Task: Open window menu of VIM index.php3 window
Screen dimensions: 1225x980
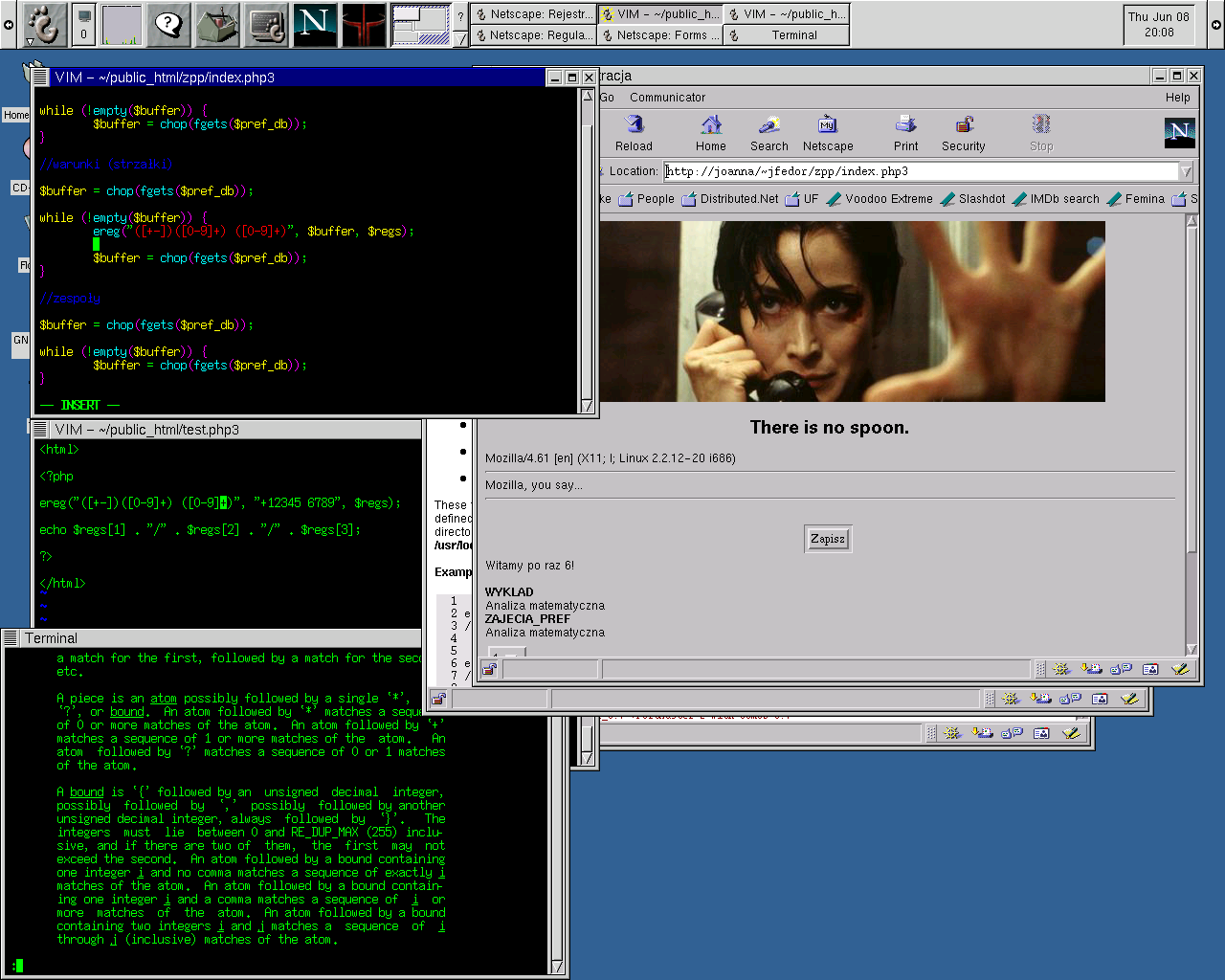Action: pyautogui.click(x=40, y=77)
